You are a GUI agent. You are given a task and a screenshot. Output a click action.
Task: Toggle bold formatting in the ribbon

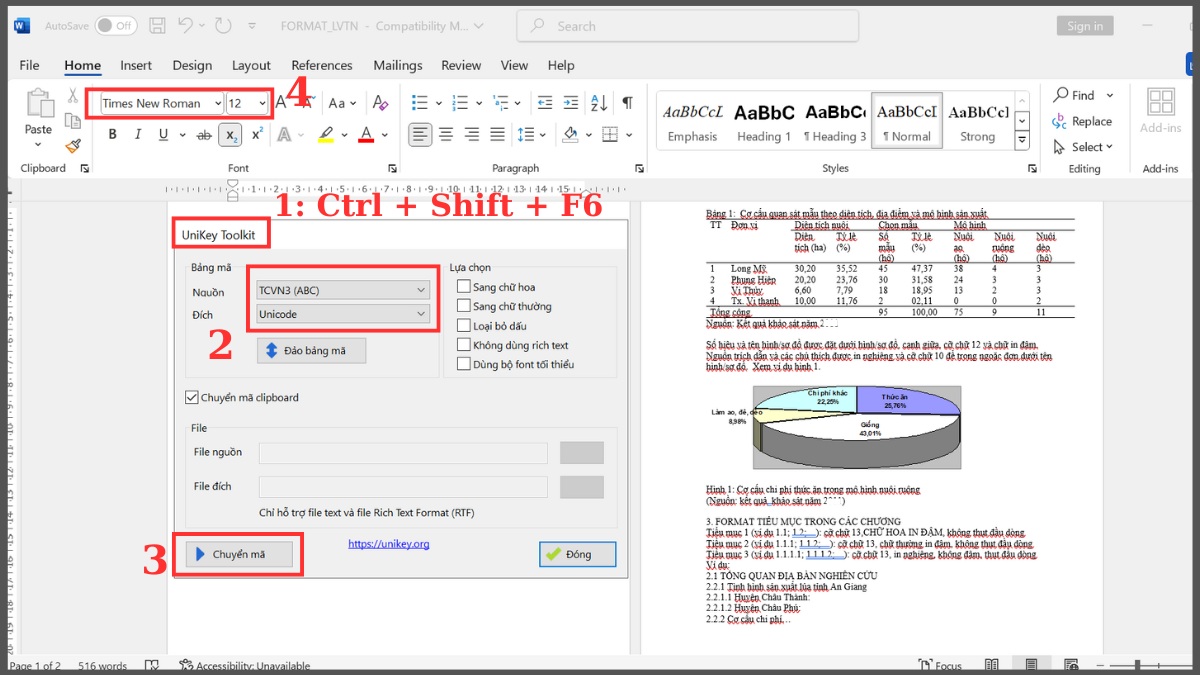point(112,134)
